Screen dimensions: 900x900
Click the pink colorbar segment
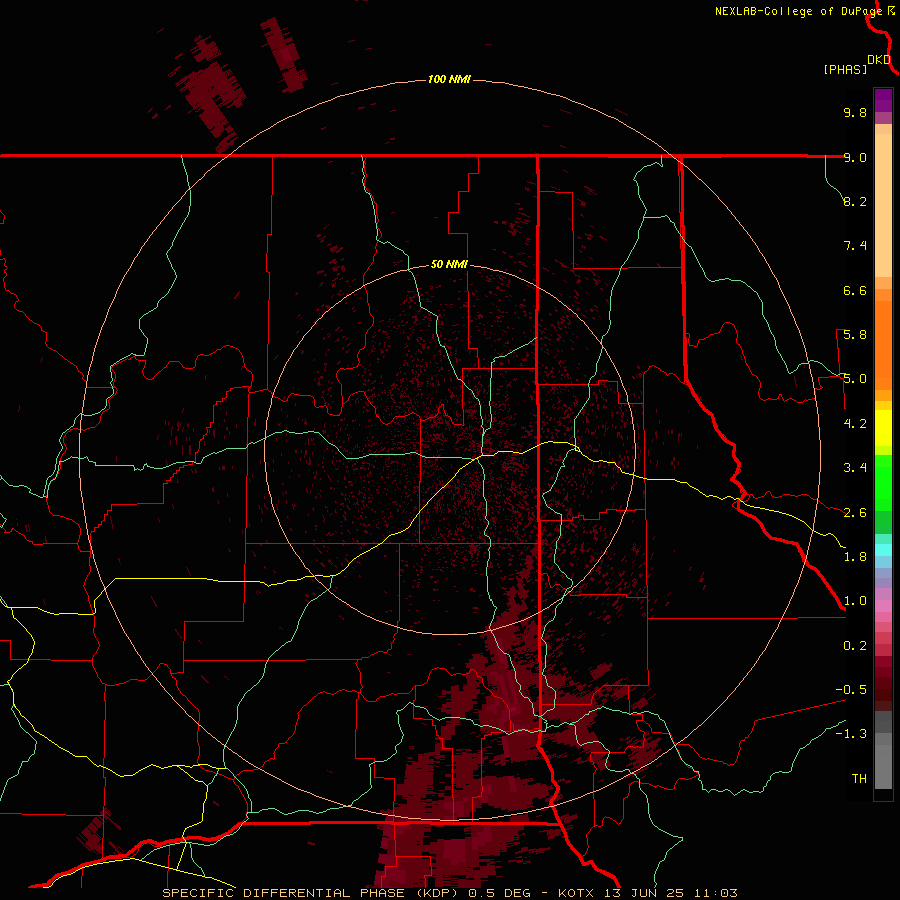click(x=883, y=606)
